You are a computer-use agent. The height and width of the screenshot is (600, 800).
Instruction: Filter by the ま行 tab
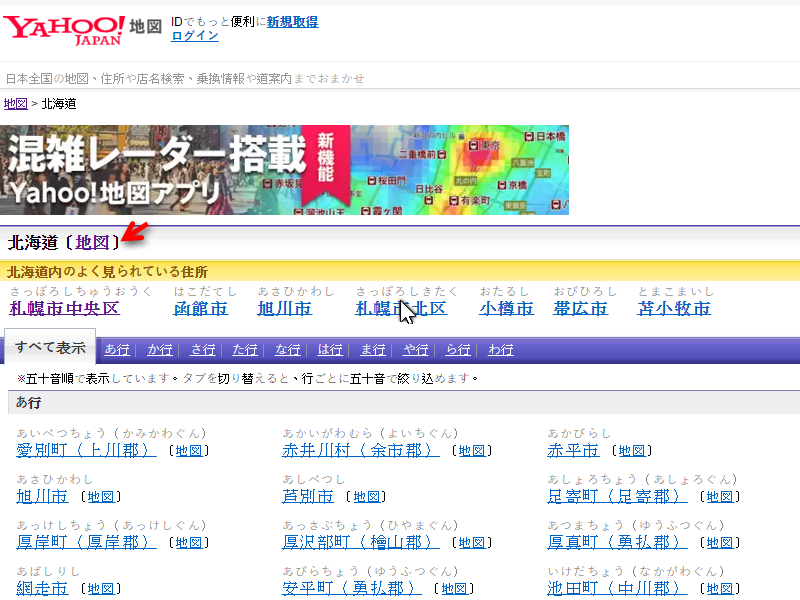click(373, 349)
